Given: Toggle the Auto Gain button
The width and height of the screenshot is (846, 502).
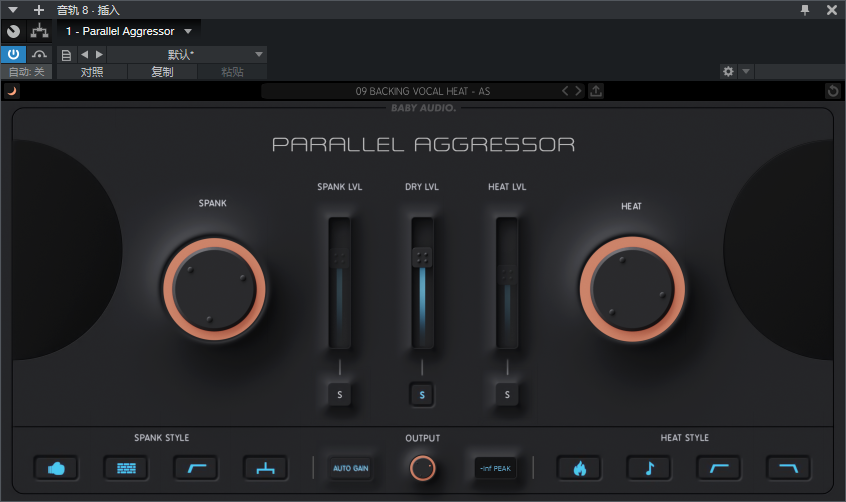Looking at the screenshot, I should (x=351, y=468).
